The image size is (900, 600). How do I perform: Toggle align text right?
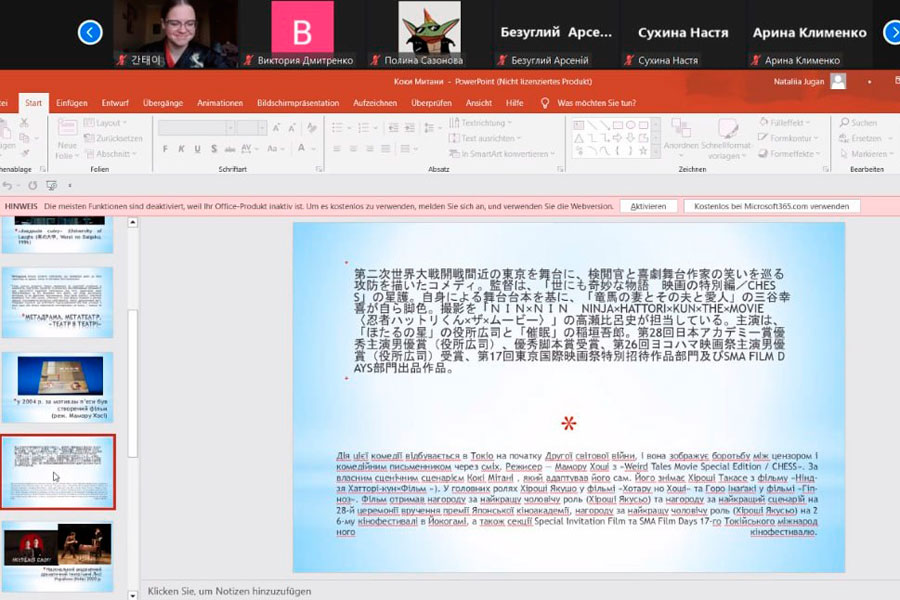[x=370, y=149]
